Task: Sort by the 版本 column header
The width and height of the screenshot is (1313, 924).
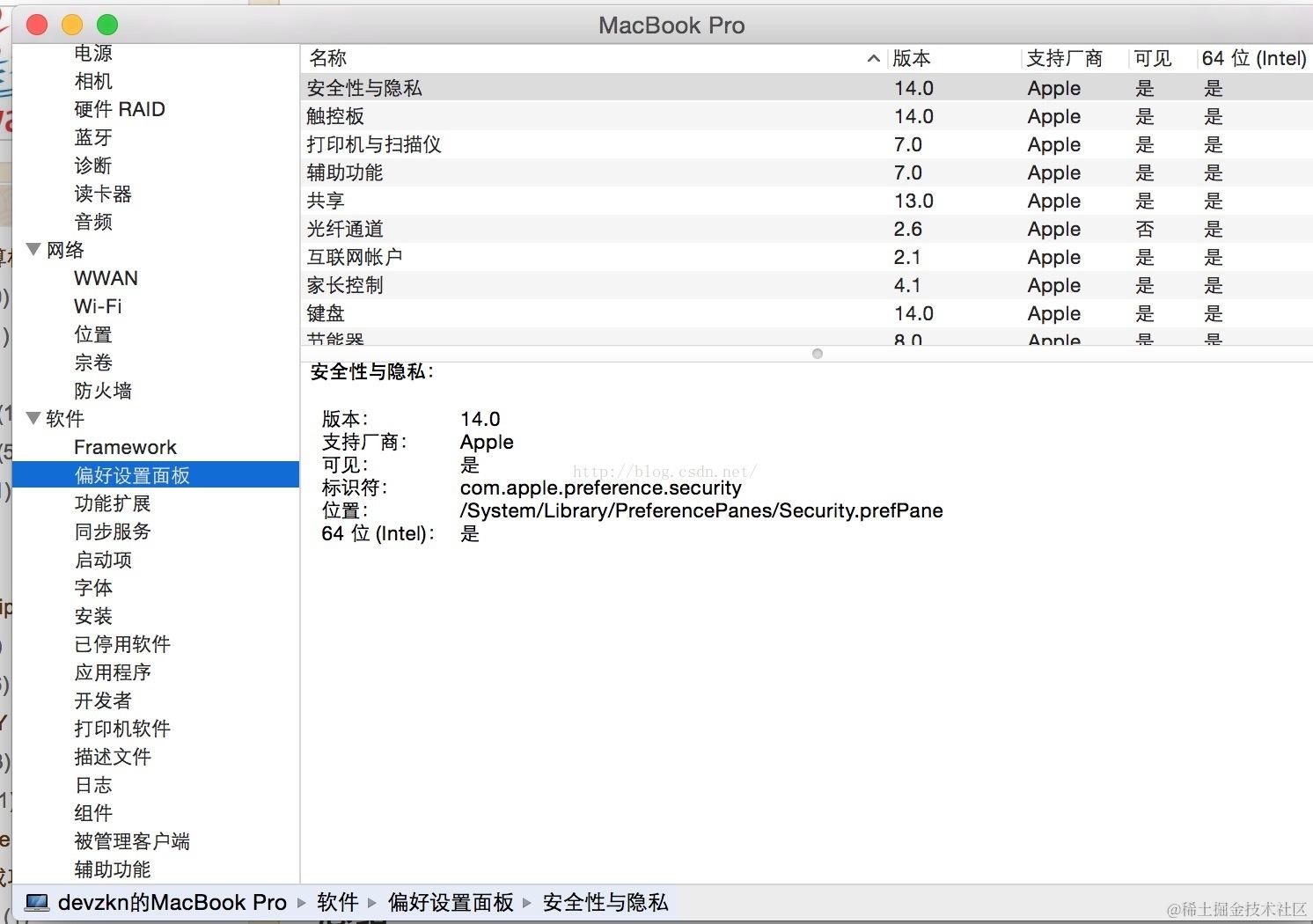Action: pyautogui.click(x=954, y=58)
